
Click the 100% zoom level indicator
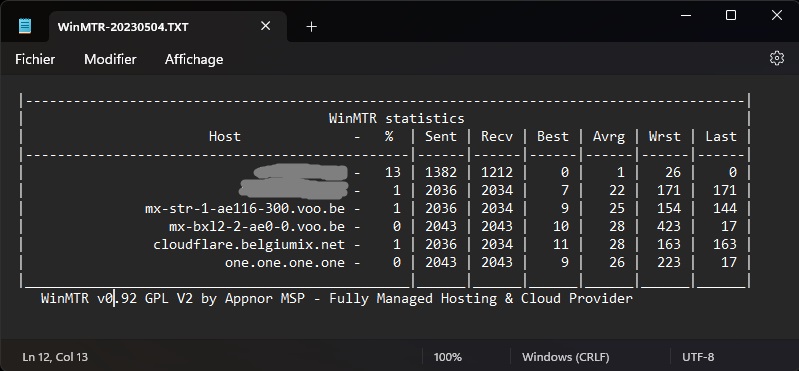pyautogui.click(x=447, y=357)
